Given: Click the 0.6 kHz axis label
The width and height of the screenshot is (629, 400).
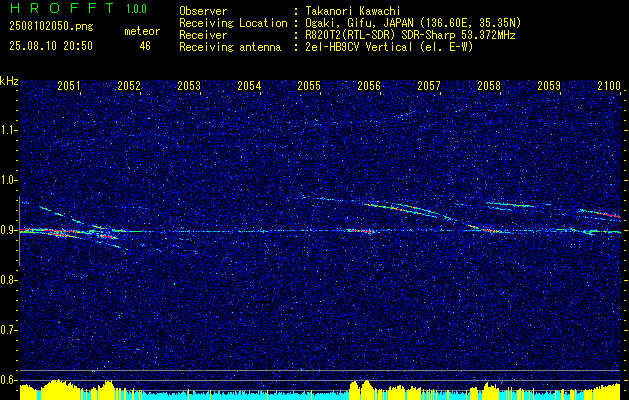Looking at the screenshot, I should [x=8, y=380].
